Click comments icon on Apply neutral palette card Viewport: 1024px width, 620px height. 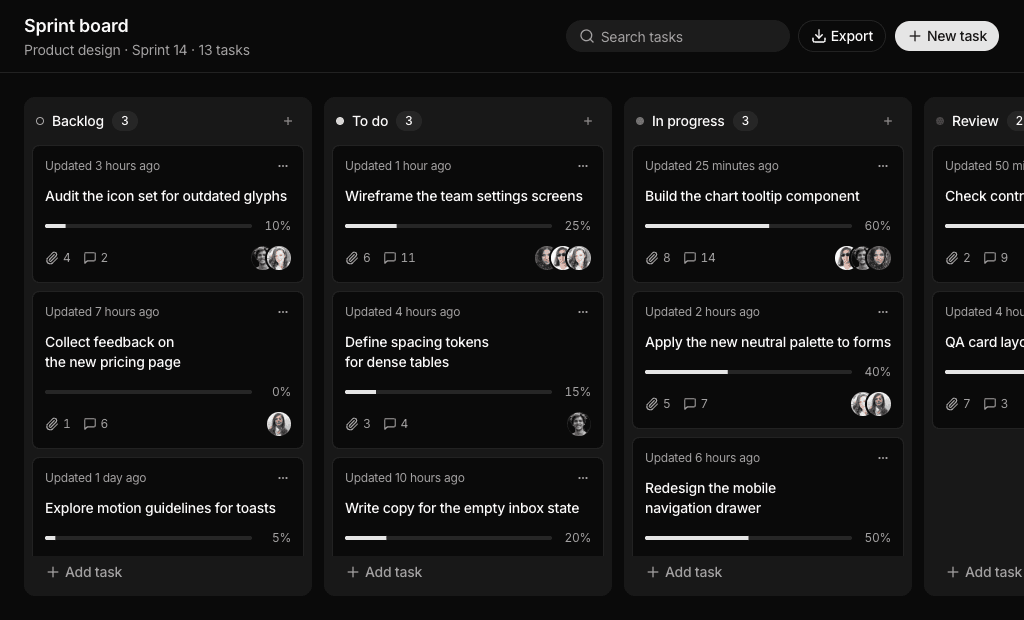tap(689, 404)
